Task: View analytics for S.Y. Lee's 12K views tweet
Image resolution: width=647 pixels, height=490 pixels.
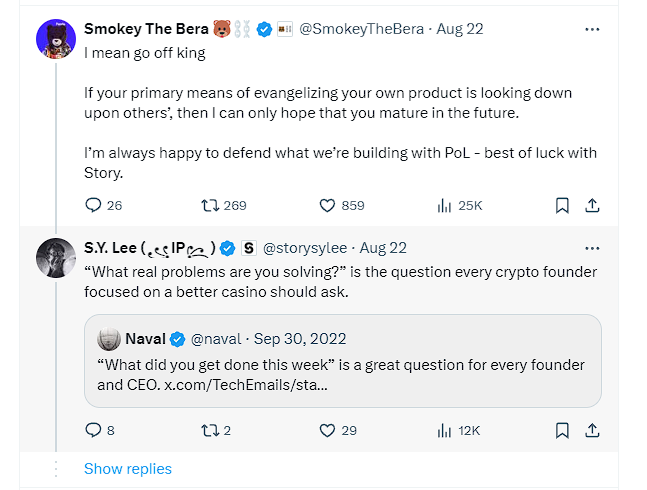Action: point(445,430)
